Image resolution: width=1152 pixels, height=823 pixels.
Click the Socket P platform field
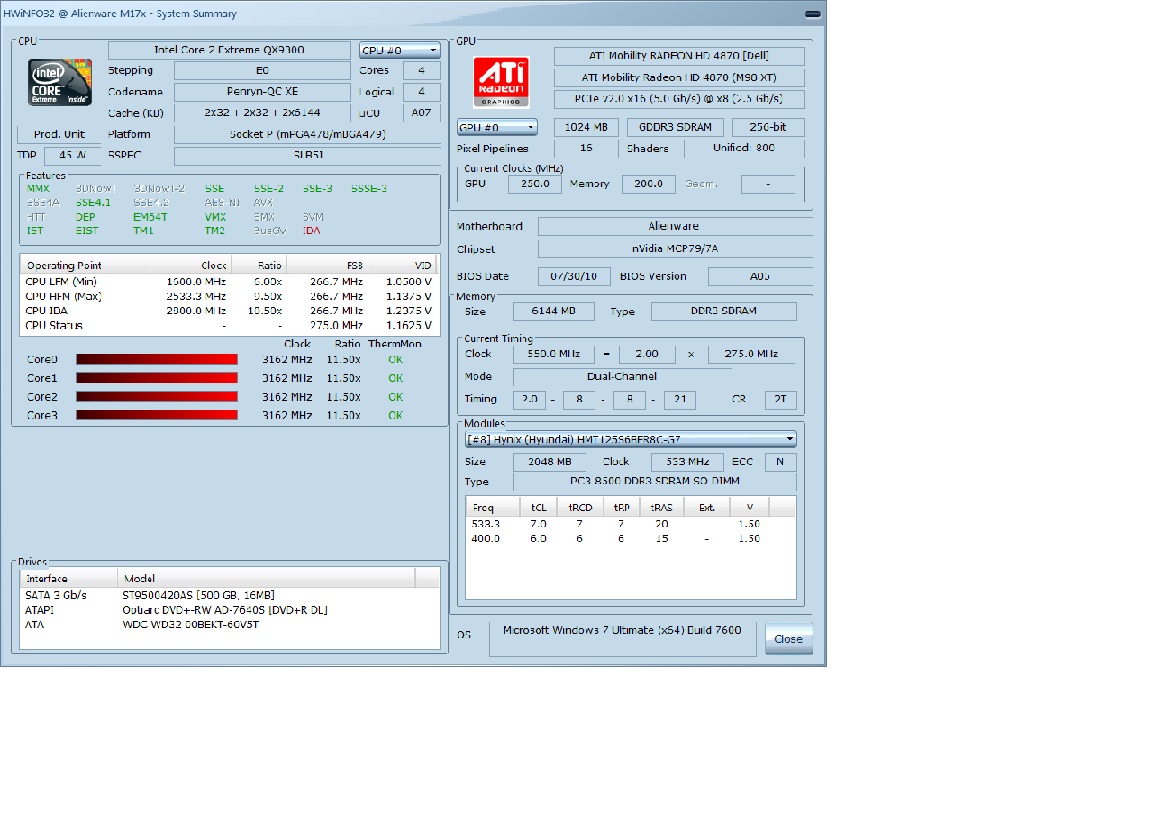coord(307,134)
